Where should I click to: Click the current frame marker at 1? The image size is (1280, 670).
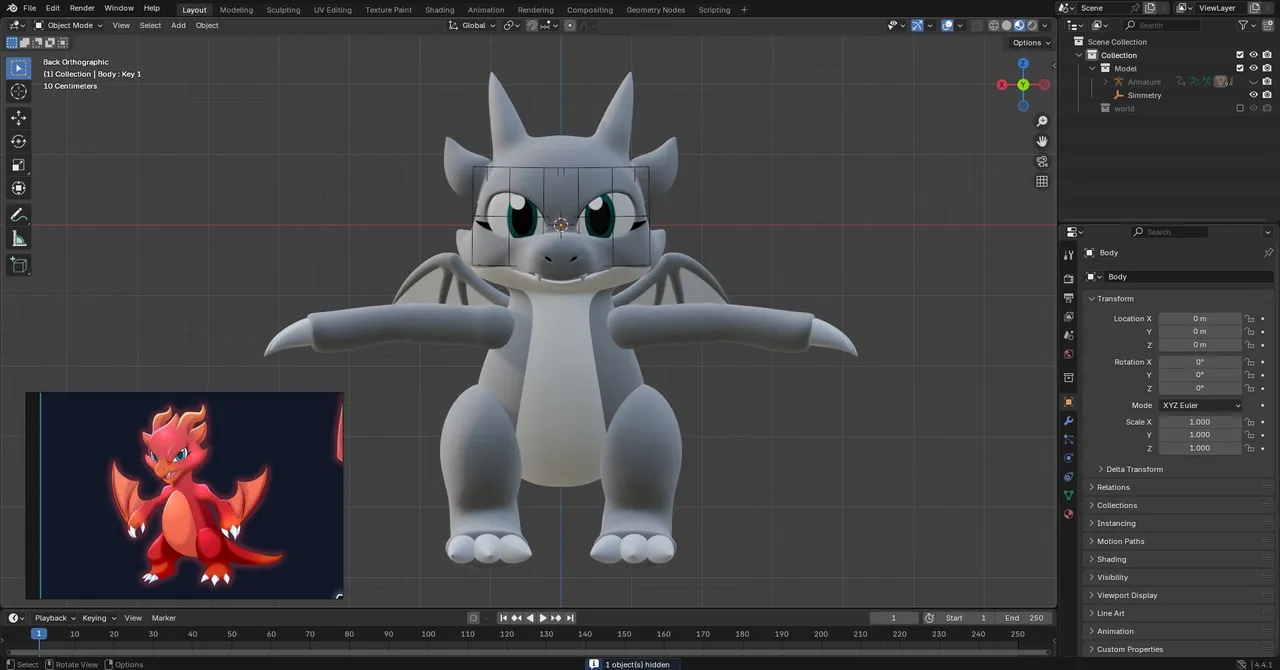39,634
